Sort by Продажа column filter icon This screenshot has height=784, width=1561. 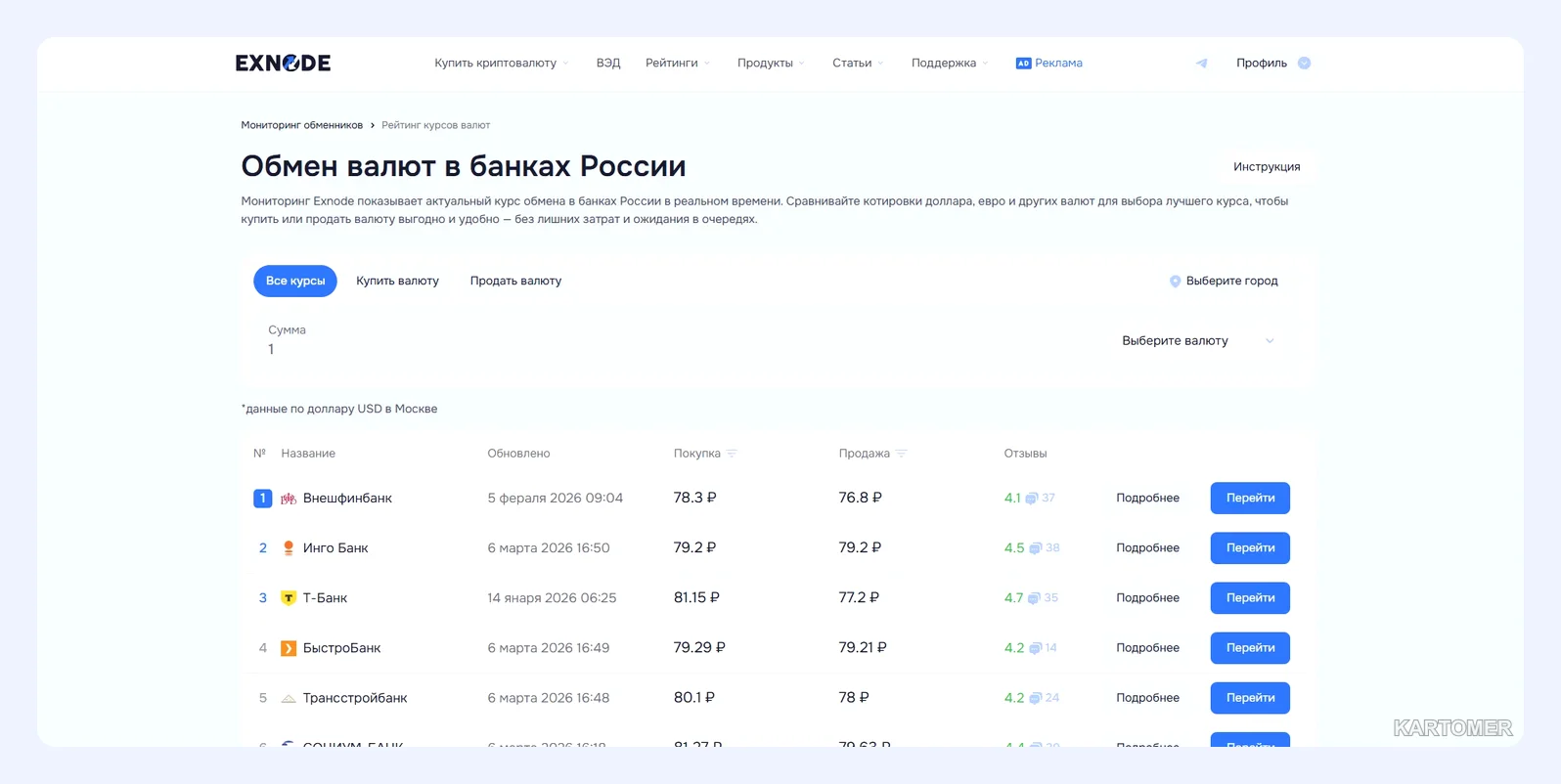[902, 454]
